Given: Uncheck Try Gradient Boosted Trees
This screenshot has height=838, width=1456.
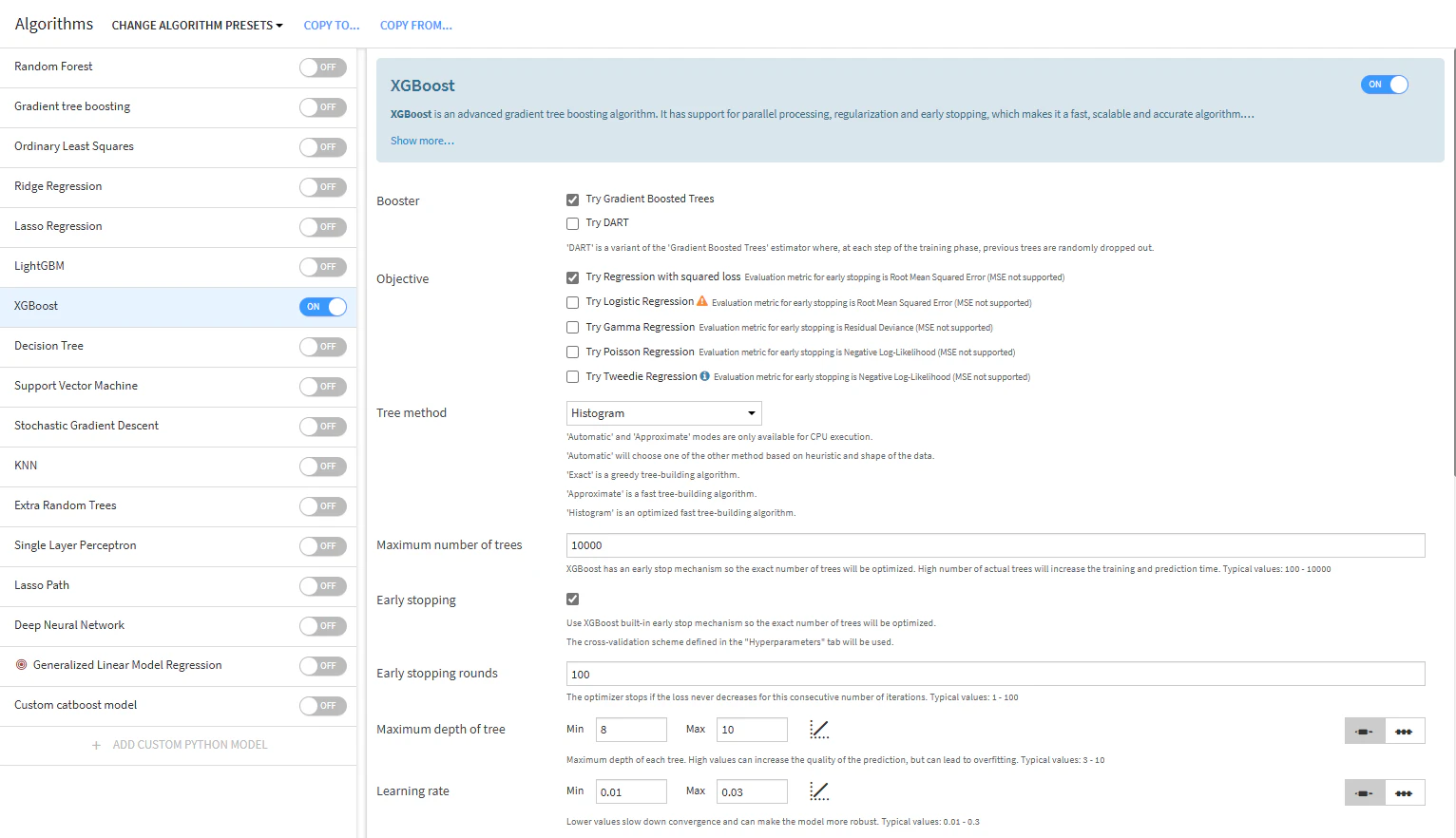Looking at the screenshot, I should 572,200.
